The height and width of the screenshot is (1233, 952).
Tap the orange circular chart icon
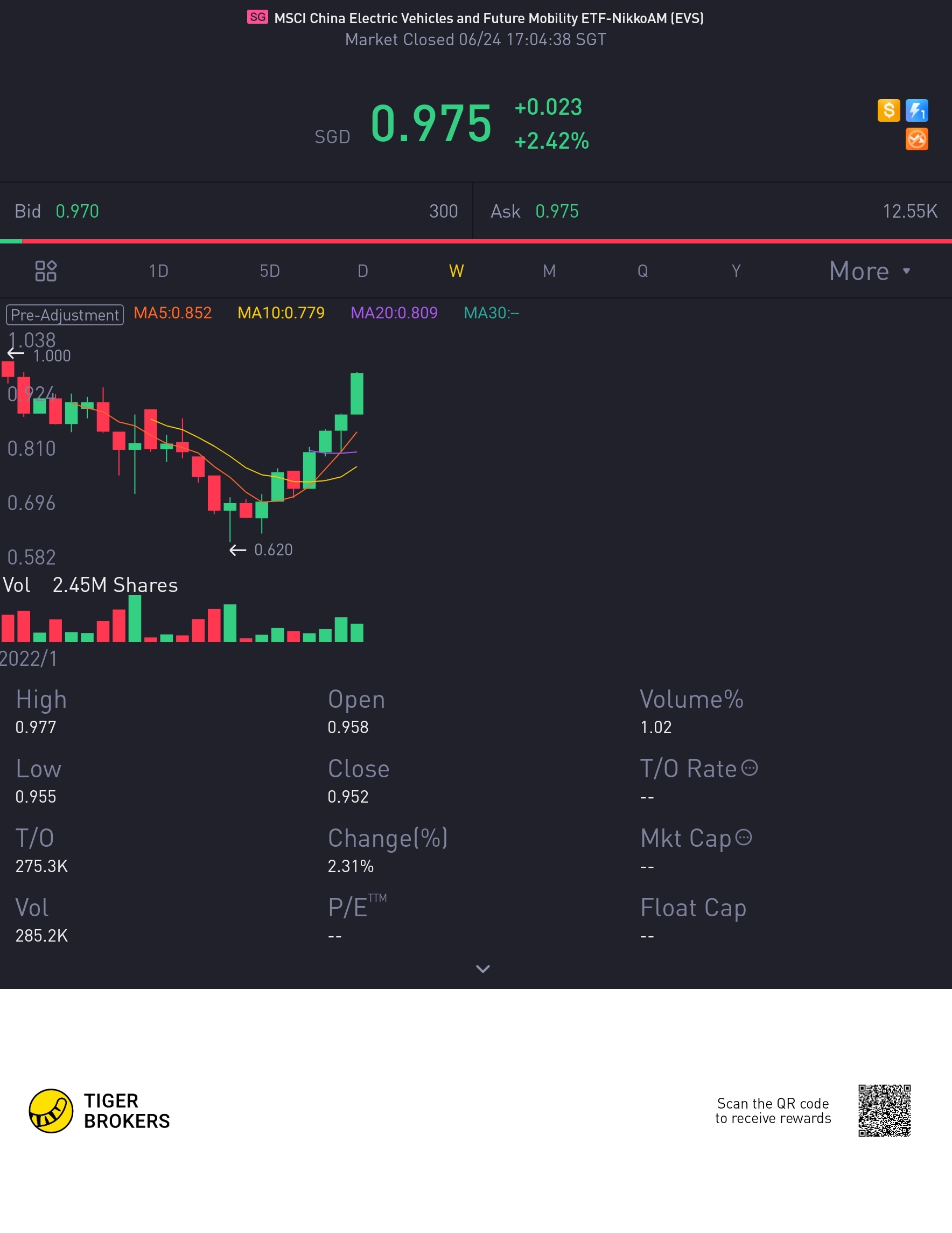(x=916, y=140)
